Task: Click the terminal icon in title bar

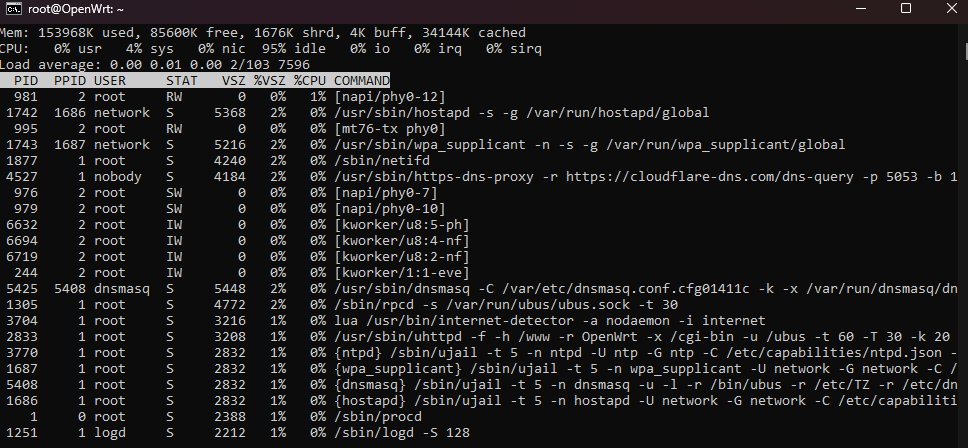Action: 14,8
